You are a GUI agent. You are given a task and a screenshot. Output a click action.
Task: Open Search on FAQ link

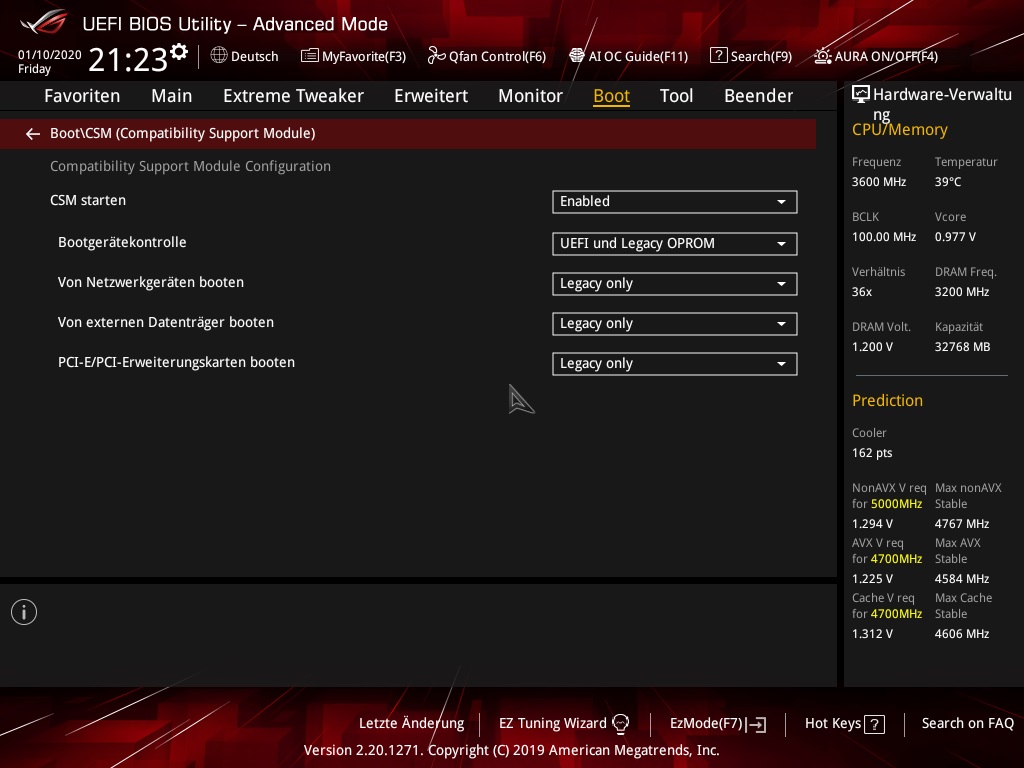click(967, 723)
